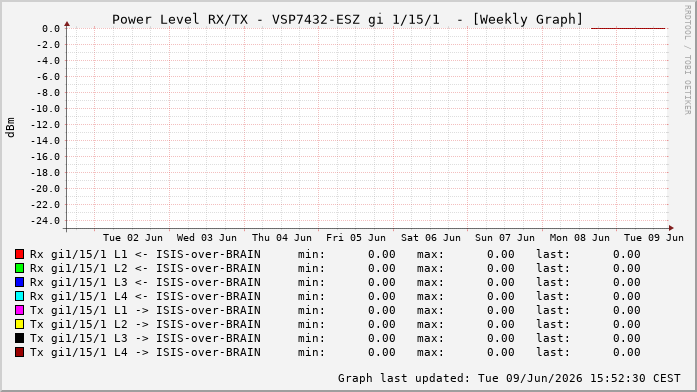Click the 'Wed 03 Jun' axis label

pyautogui.click(x=207, y=238)
